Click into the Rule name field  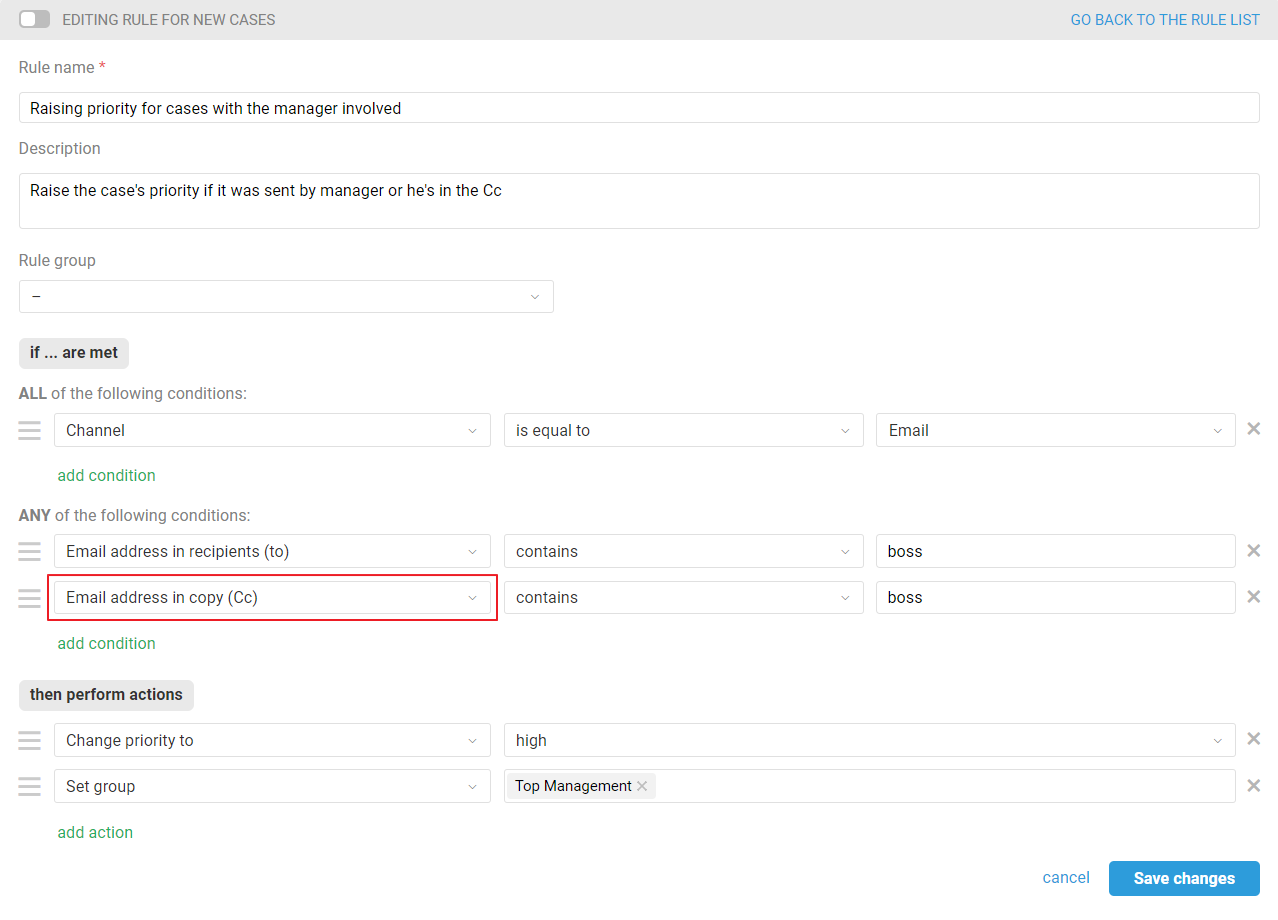point(639,108)
